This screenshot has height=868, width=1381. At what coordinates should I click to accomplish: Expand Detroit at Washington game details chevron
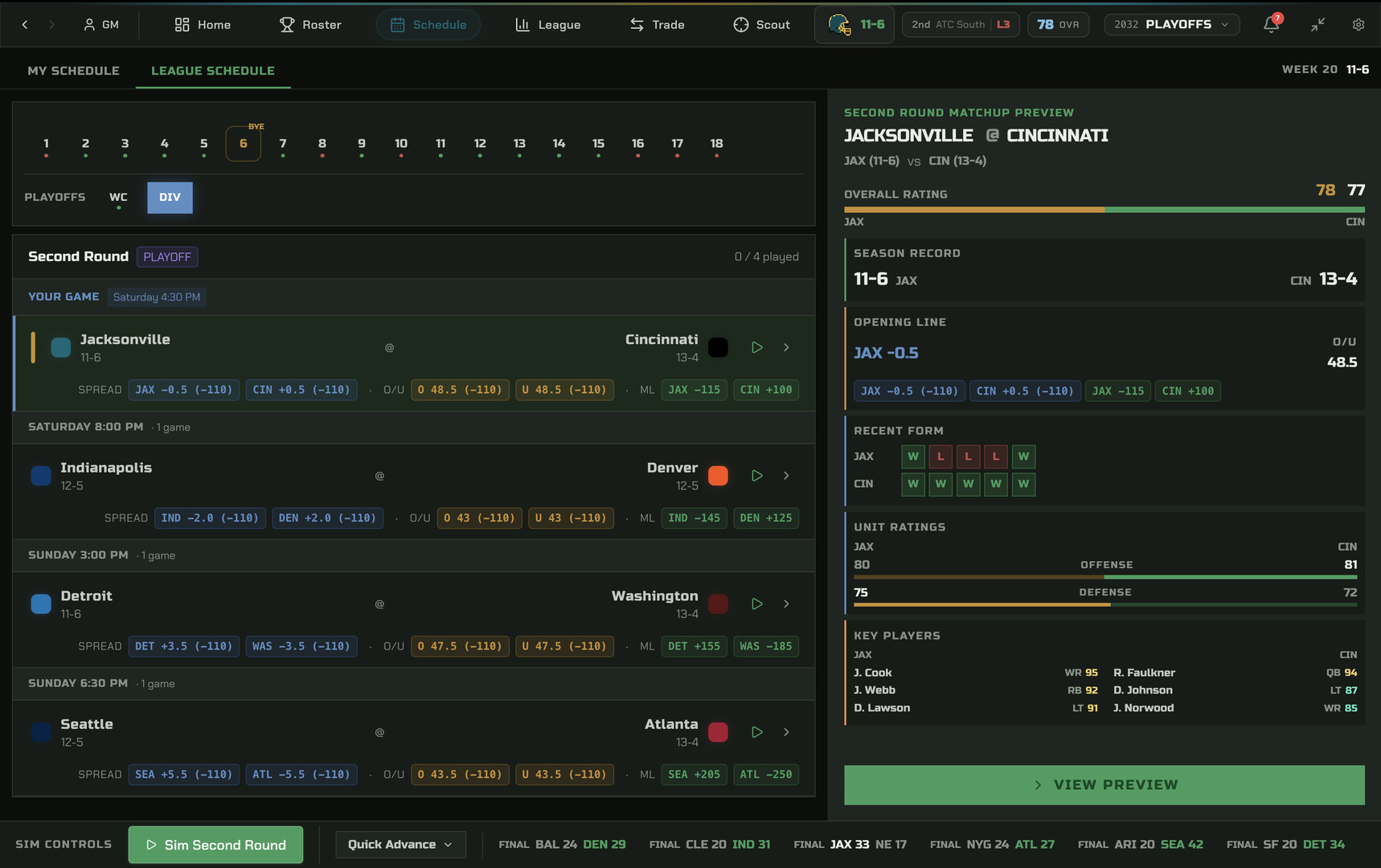point(786,604)
